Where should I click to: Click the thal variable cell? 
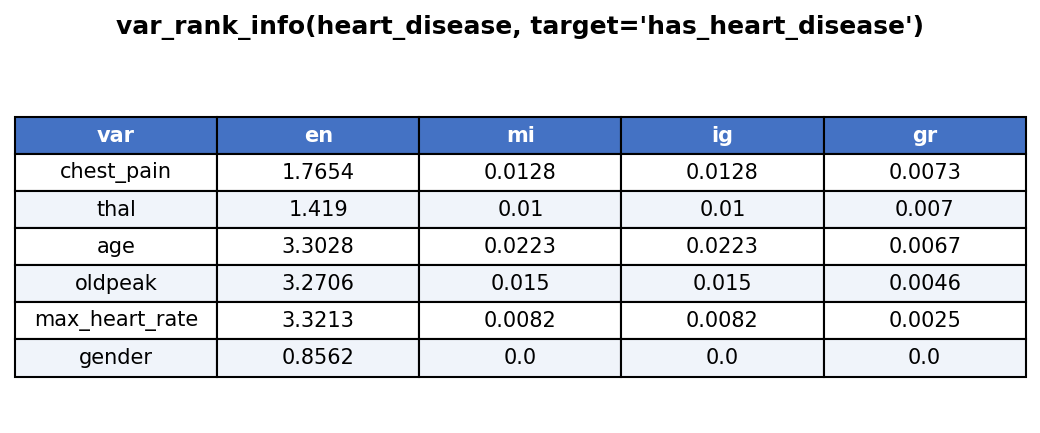pyautogui.click(x=115, y=210)
